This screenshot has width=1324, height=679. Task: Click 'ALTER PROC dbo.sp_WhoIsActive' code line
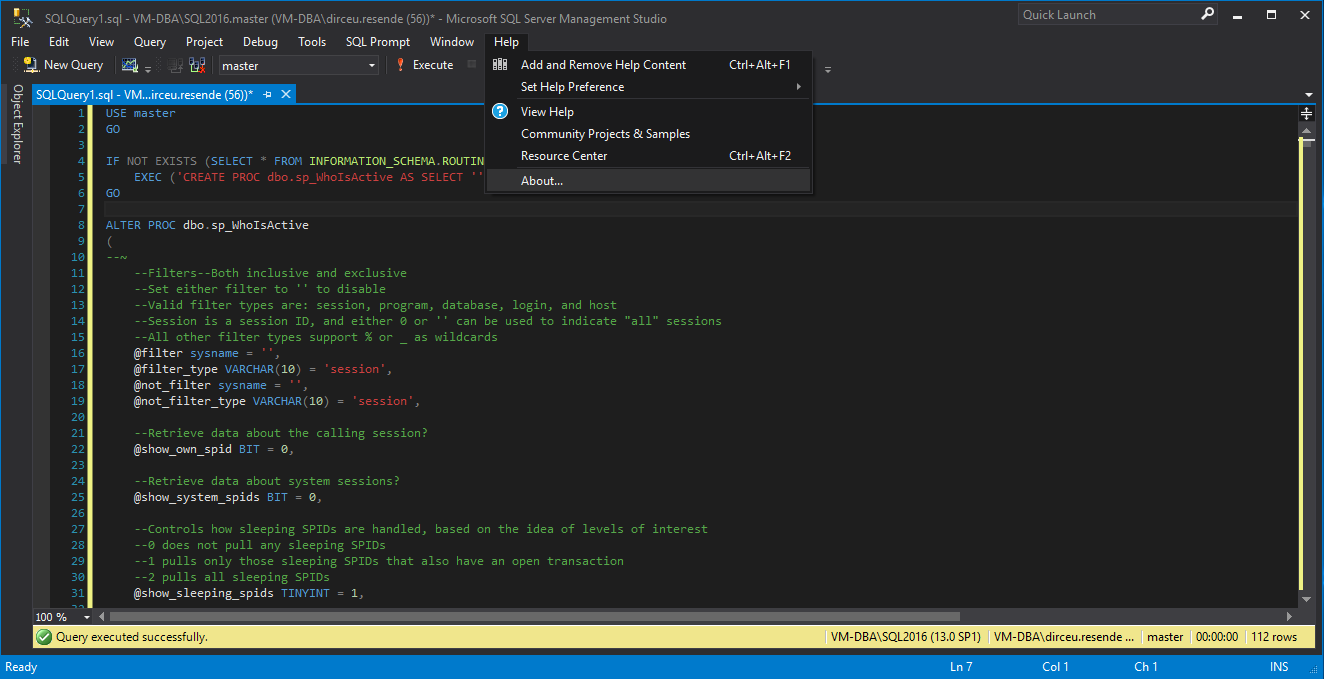pos(207,225)
